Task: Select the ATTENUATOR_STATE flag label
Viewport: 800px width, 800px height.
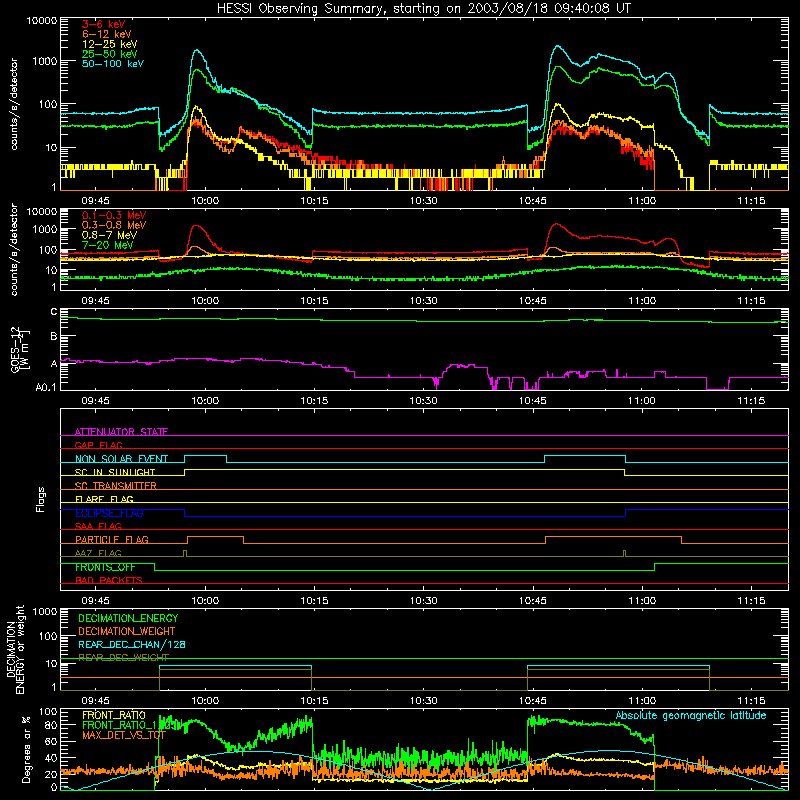Action: 121,432
